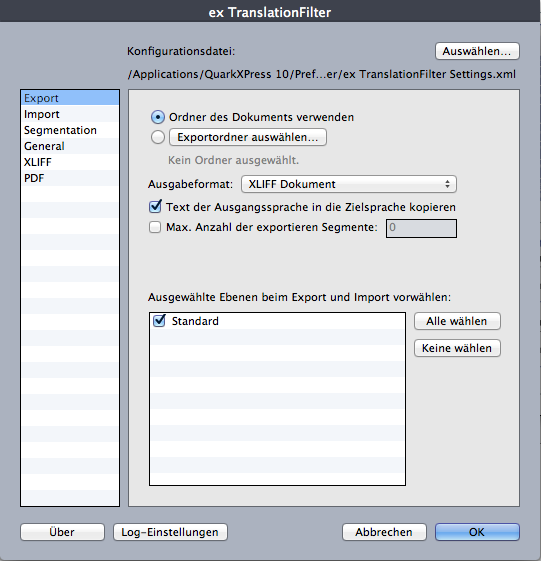
Task: Open the Ausgabeformat XLIFF Dokument dropdown
Action: click(x=349, y=184)
